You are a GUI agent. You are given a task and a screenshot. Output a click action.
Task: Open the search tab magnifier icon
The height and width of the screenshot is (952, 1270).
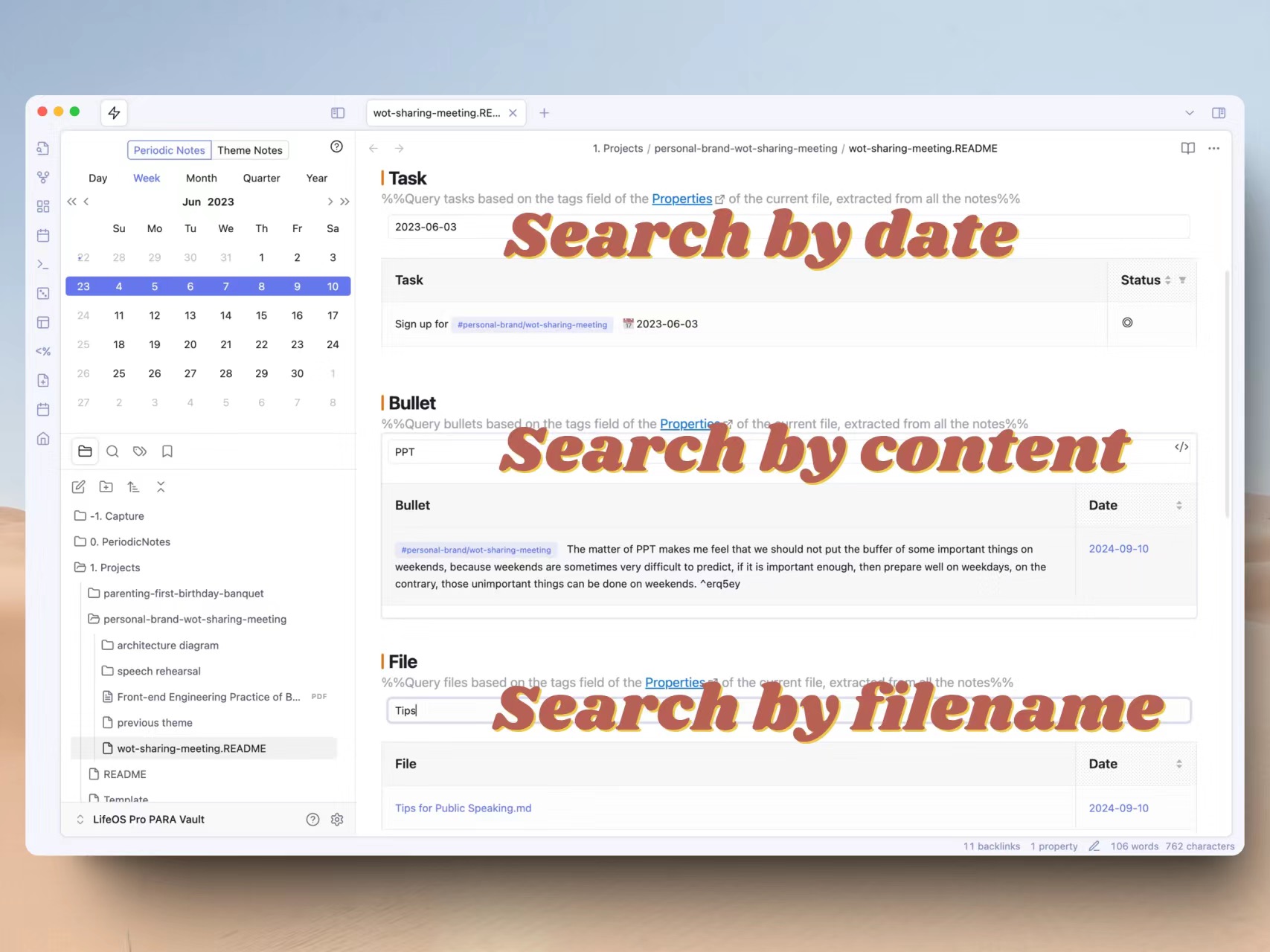pyautogui.click(x=112, y=451)
